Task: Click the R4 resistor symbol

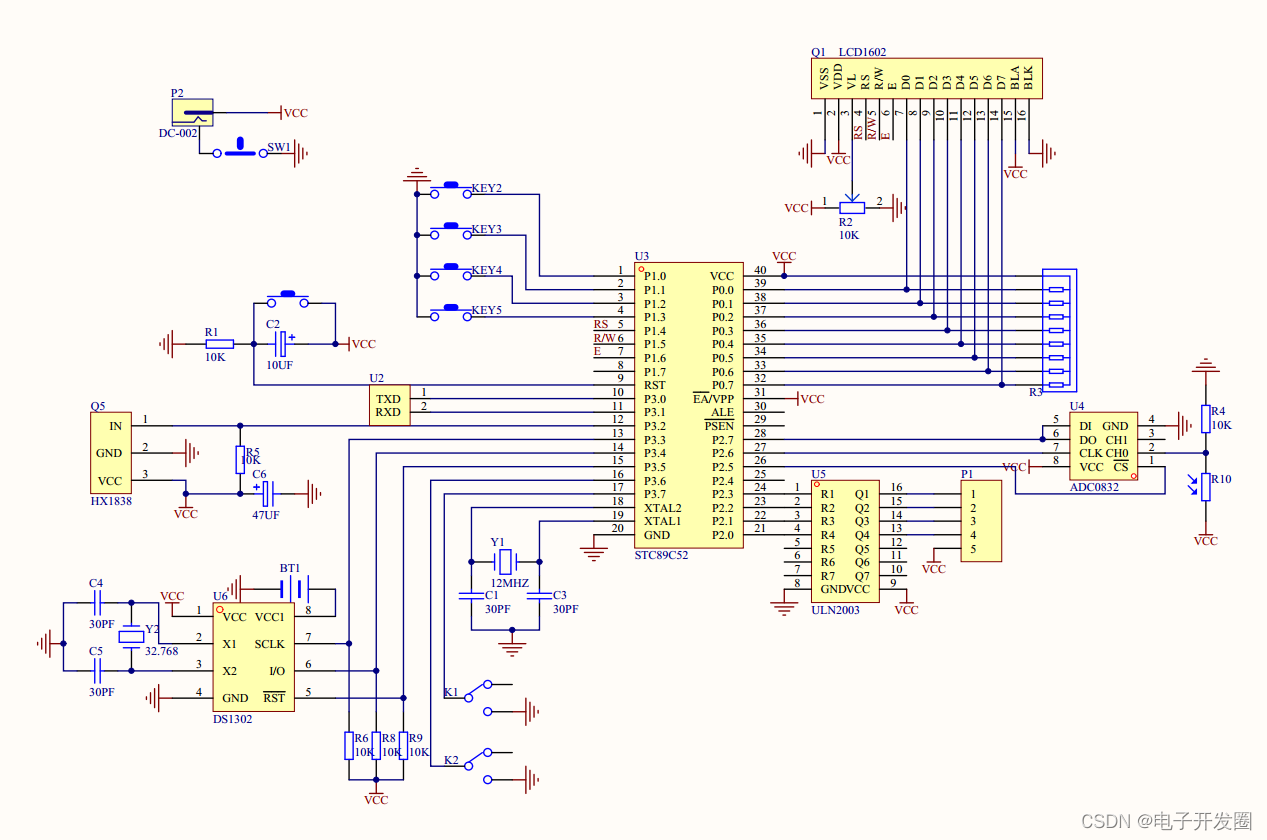Action: click(x=1206, y=418)
